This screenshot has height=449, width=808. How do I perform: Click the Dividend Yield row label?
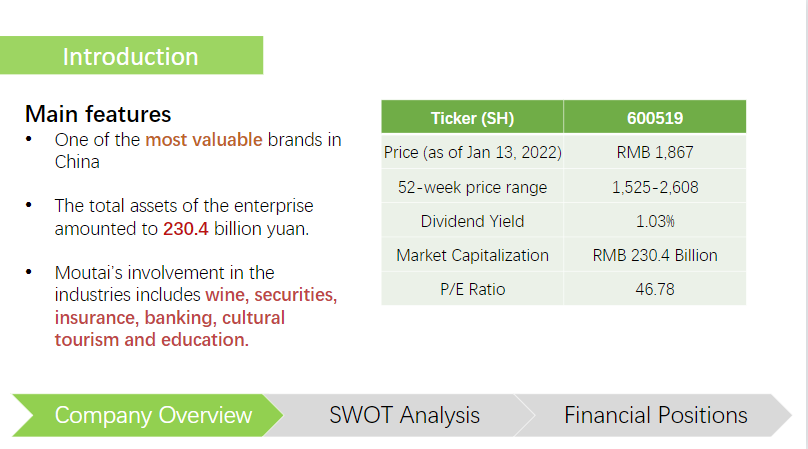pyautogui.click(x=472, y=220)
